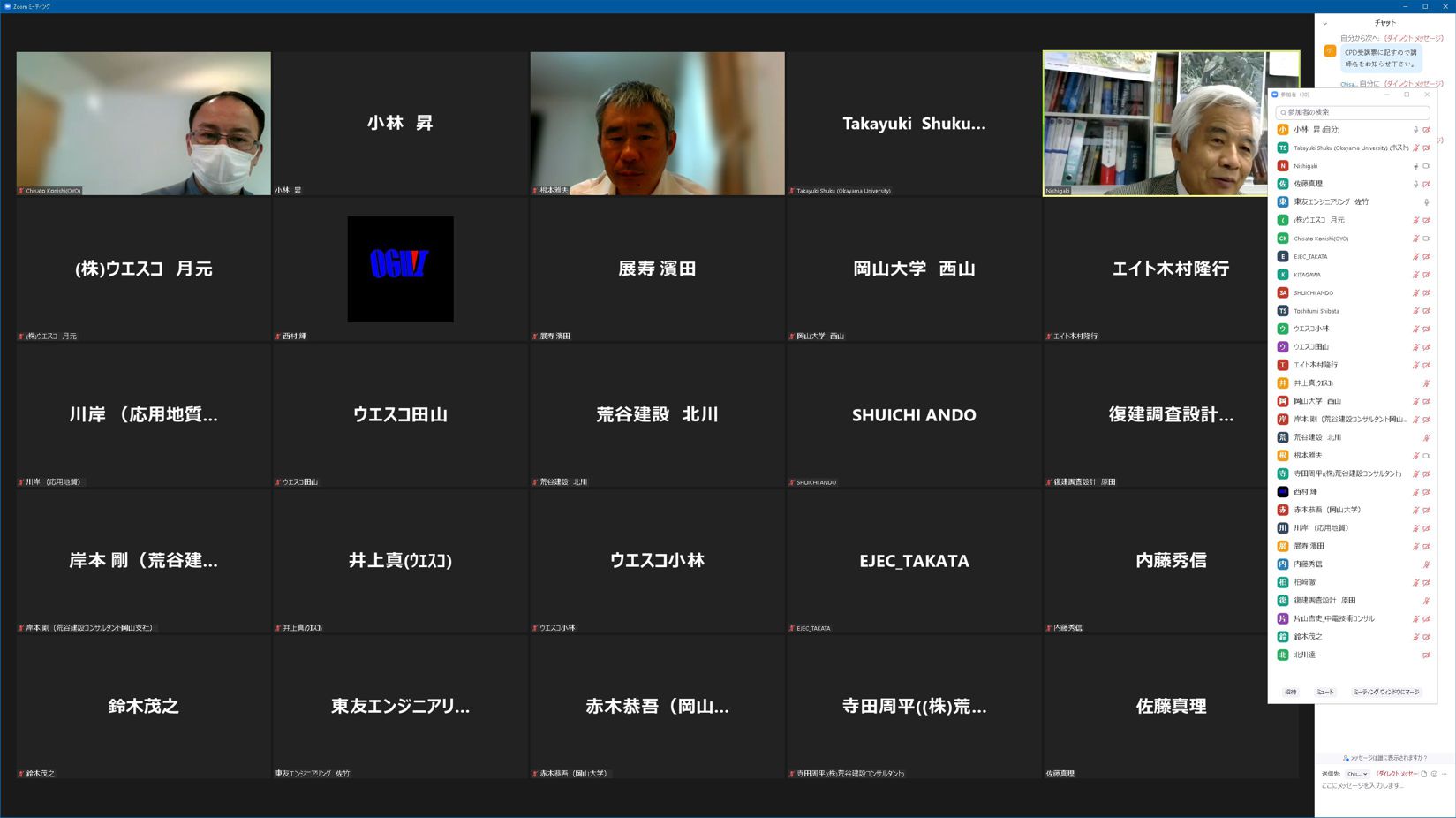
Task: Click the 招待 (Invite) button
Action: (x=1290, y=692)
